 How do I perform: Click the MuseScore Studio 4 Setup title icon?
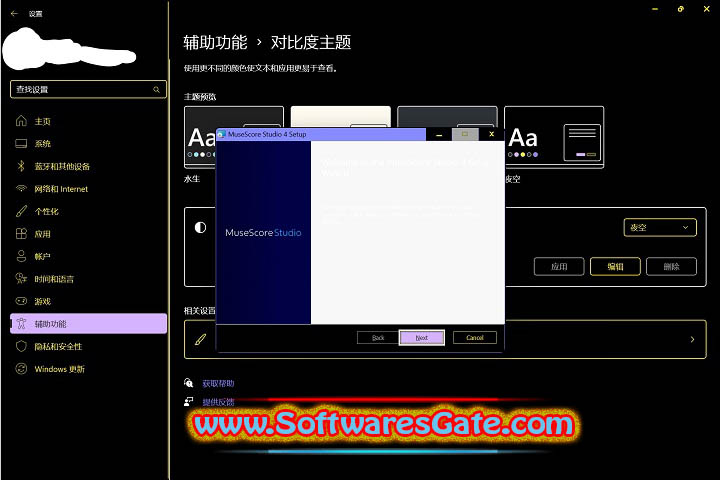click(x=221, y=134)
